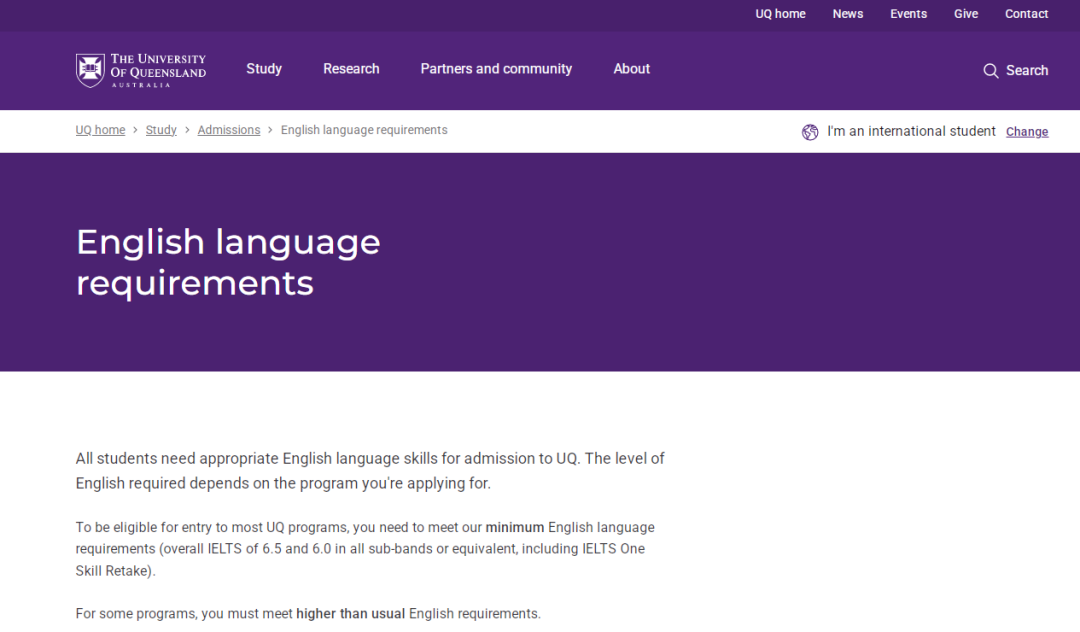Click the magnifying glass search icon
This screenshot has width=1080, height=632.
(990, 71)
